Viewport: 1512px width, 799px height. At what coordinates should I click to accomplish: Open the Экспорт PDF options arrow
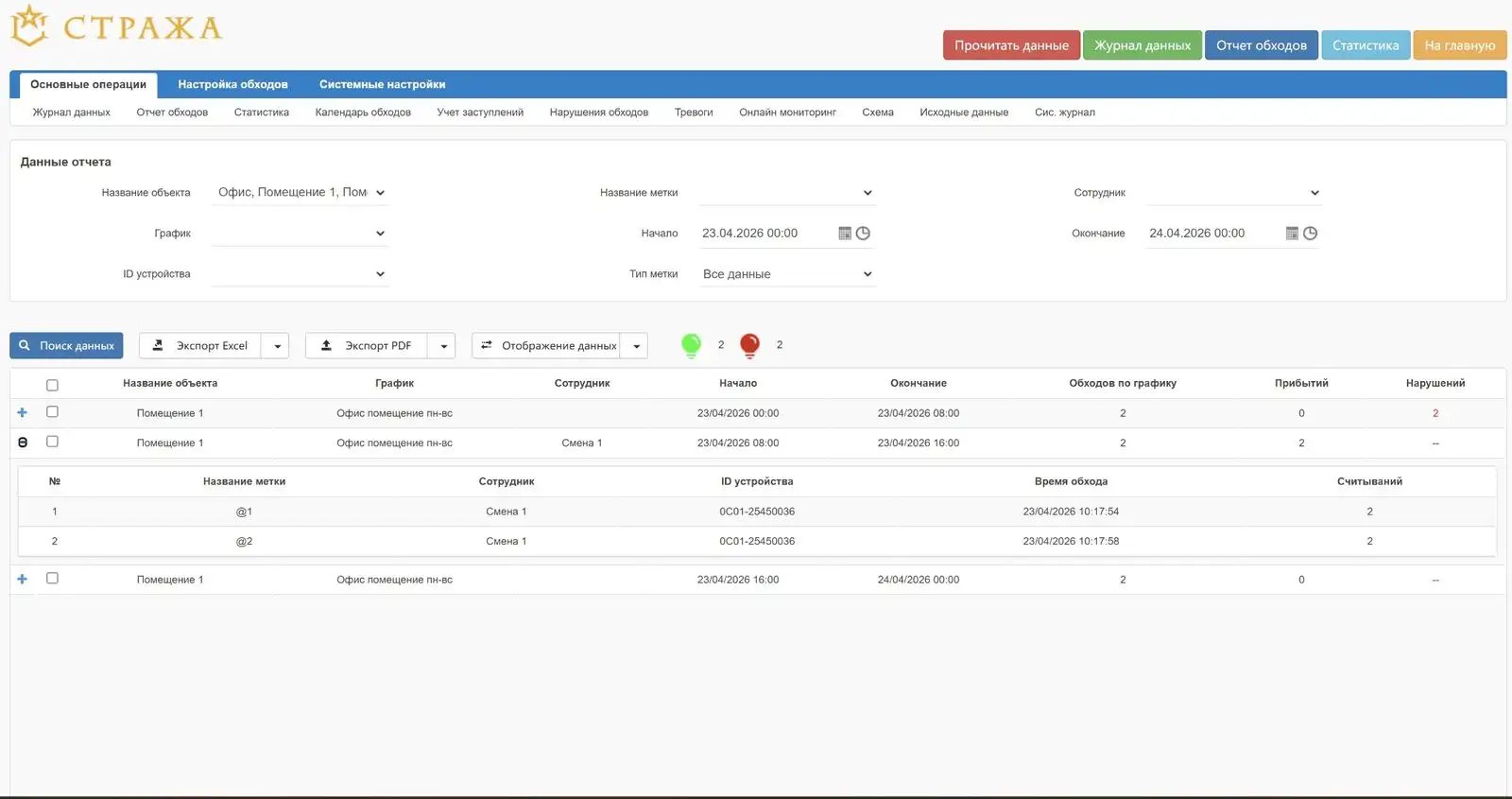pyautogui.click(x=443, y=346)
